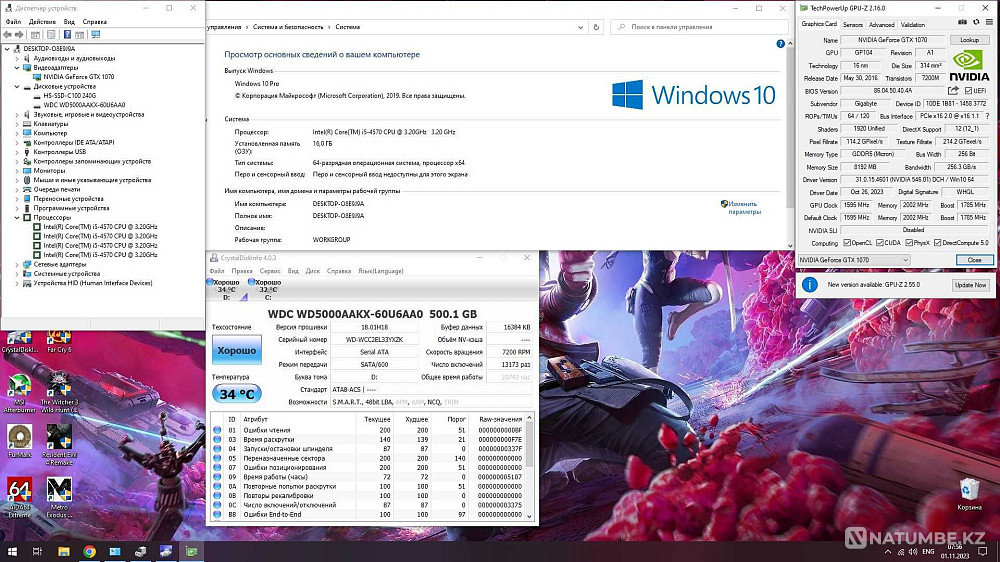Image resolution: width=1000 pixels, height=562 pixels.
Task: Click the Task View taskbar icon
Action: (37, 551)
